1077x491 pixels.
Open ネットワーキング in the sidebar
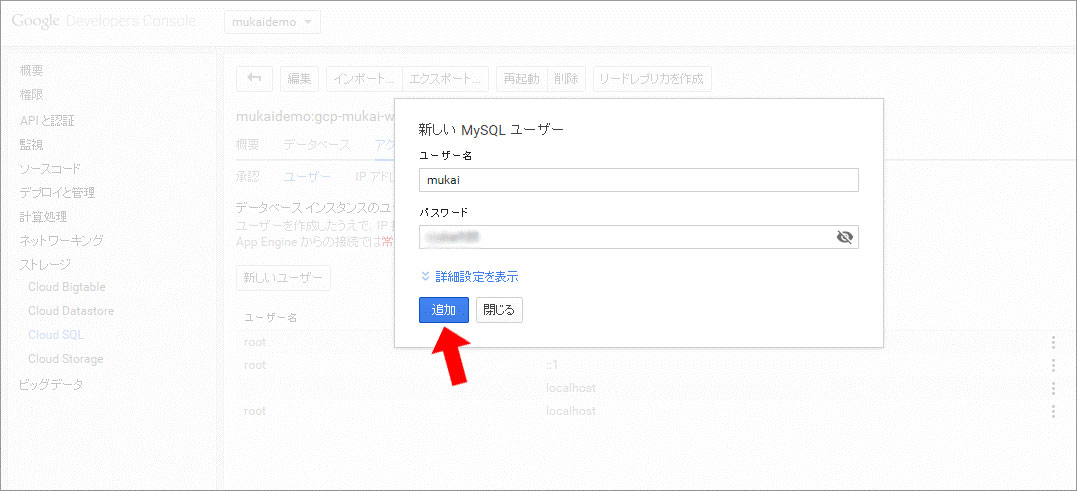61,240
